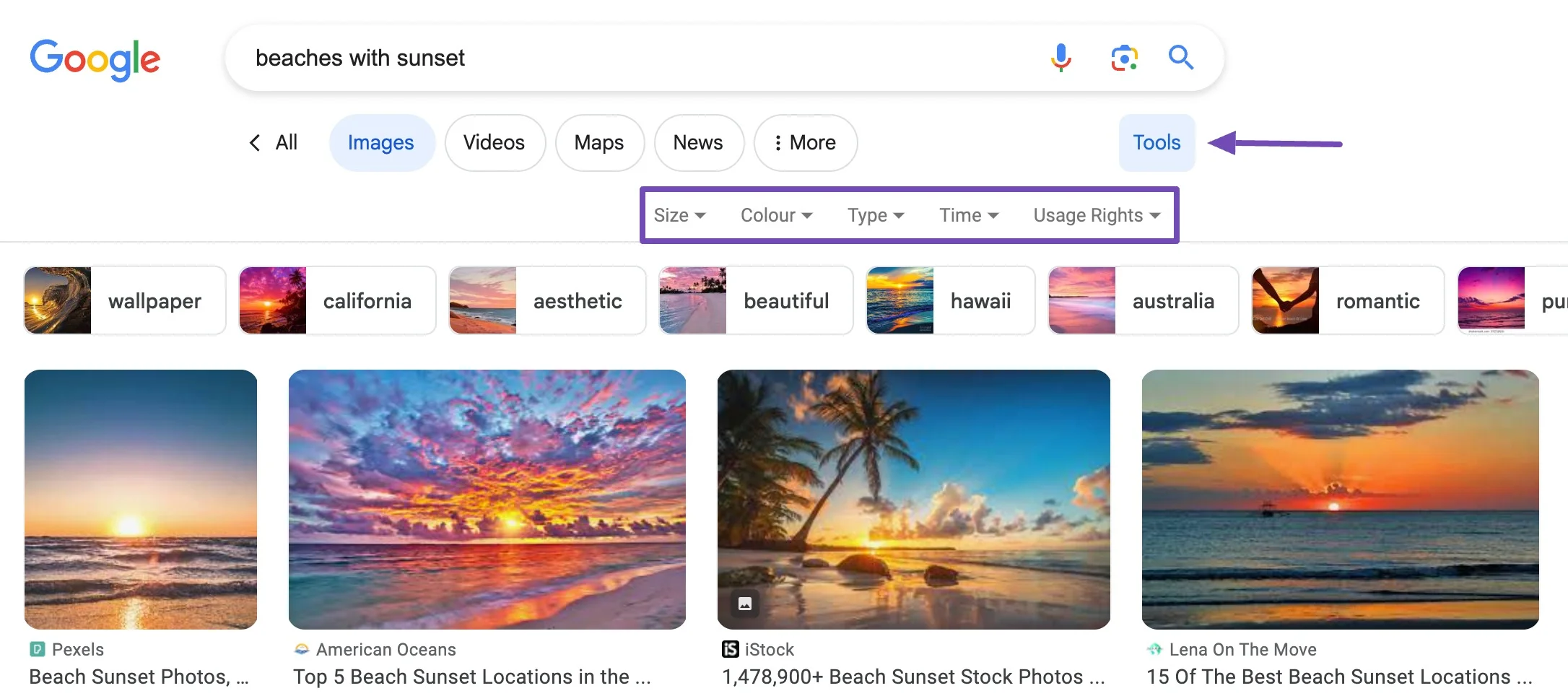Screen dimensions: 1568x696
Task: Click the Google logo
Action: click(95, 59)
